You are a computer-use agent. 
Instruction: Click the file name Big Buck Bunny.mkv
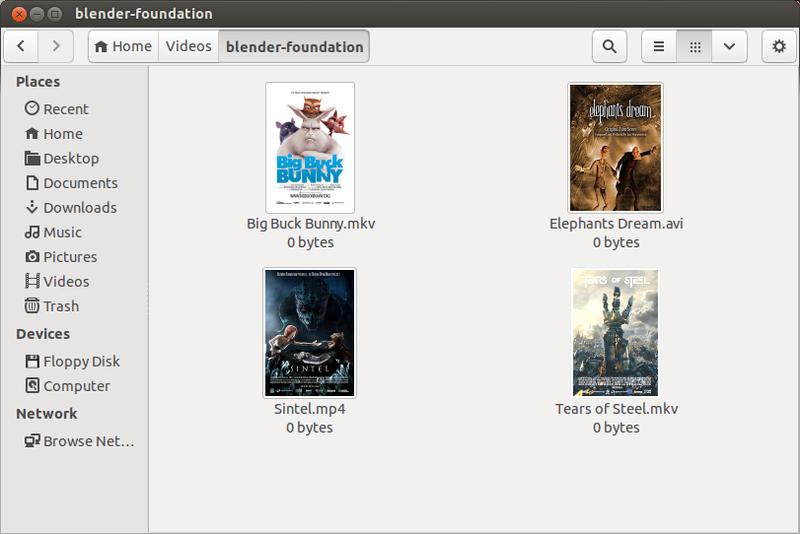[x=311, y=223]
